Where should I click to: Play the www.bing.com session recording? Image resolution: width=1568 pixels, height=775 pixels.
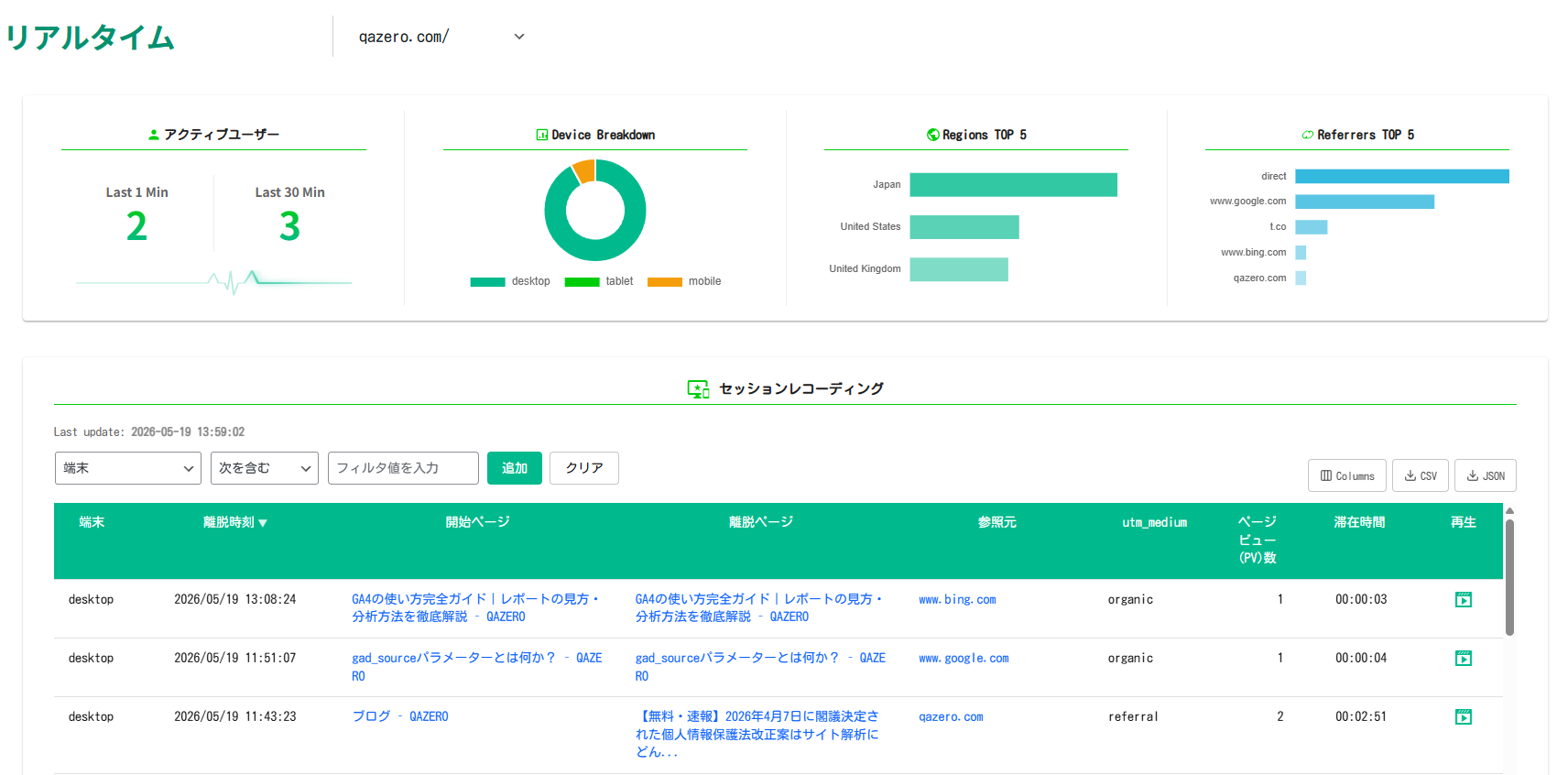pos(1464,600)
